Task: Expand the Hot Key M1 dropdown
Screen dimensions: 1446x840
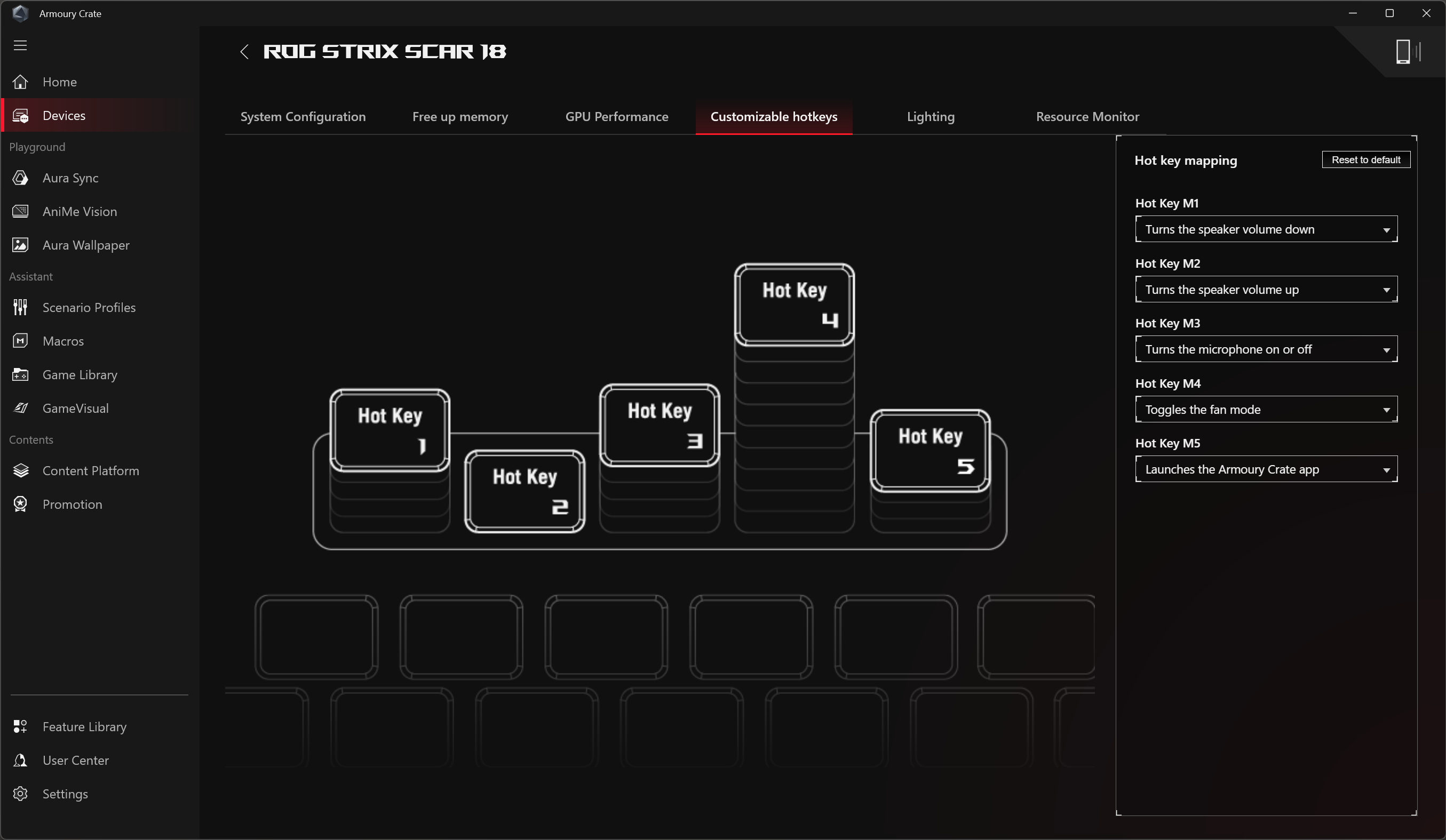Action: [1266, 229]
